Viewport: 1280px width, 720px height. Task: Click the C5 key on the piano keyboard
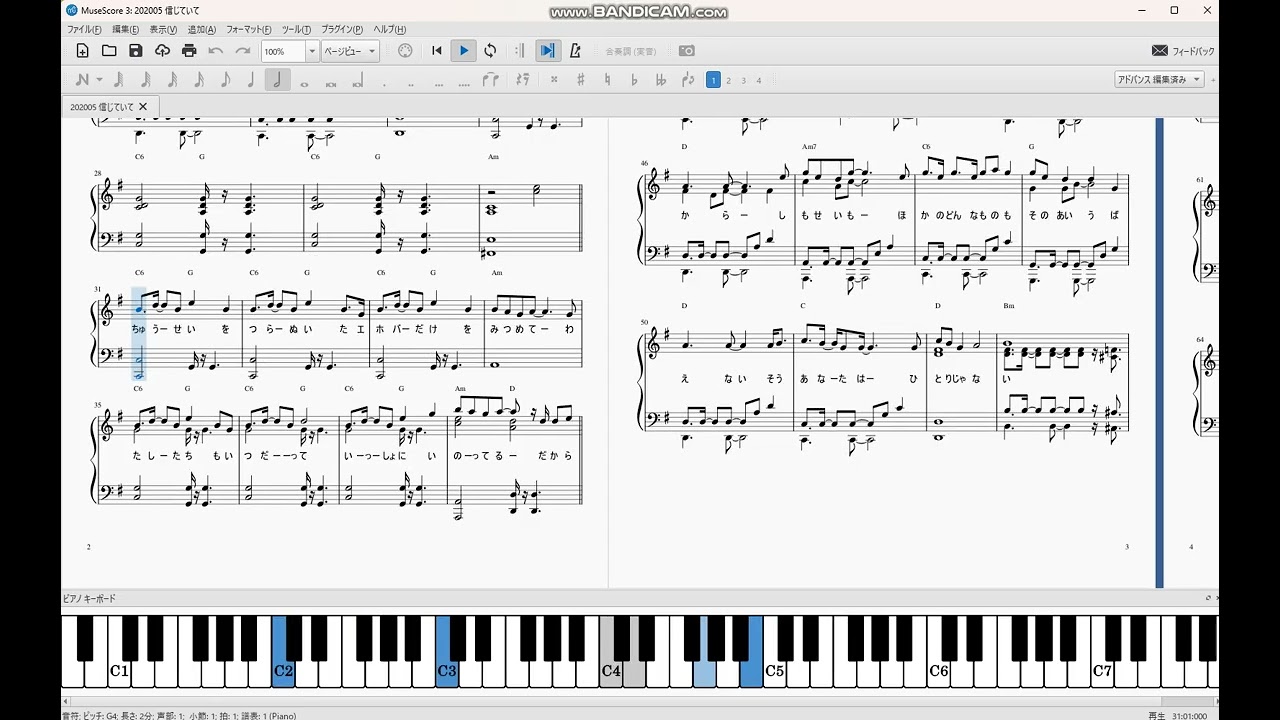[x=775, y=671]
